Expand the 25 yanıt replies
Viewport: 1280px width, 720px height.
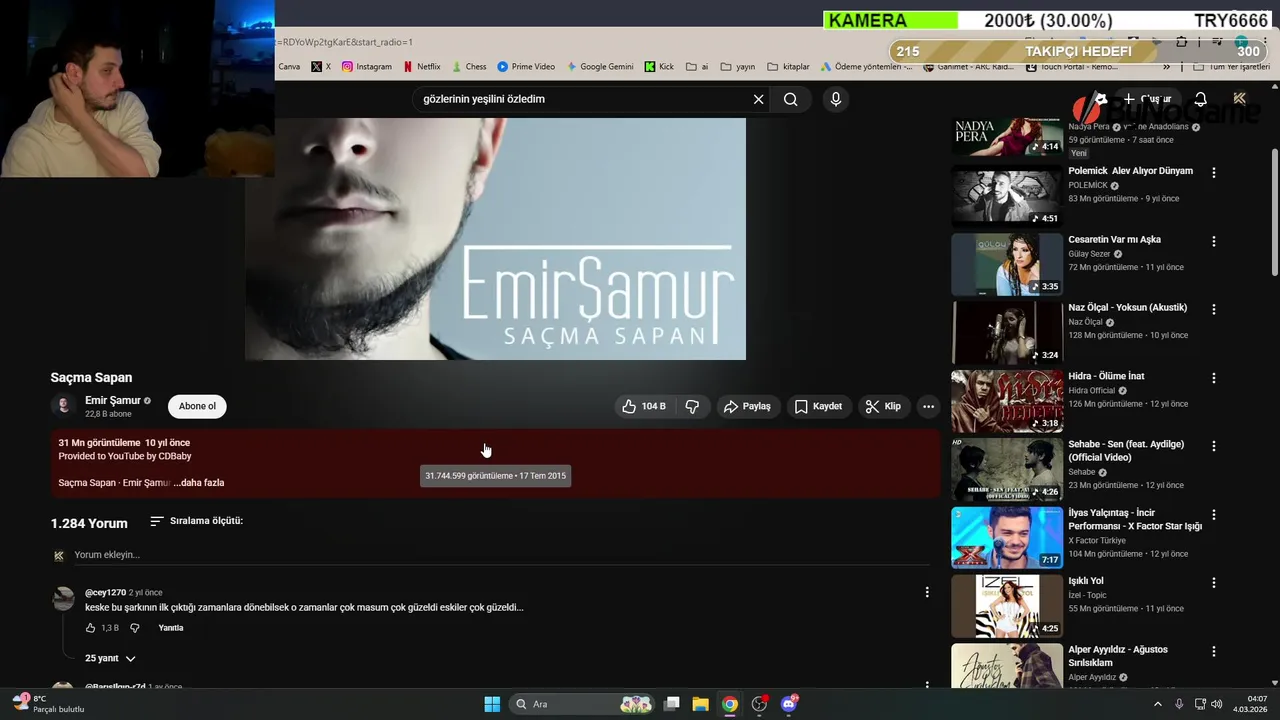click(110, 658)
